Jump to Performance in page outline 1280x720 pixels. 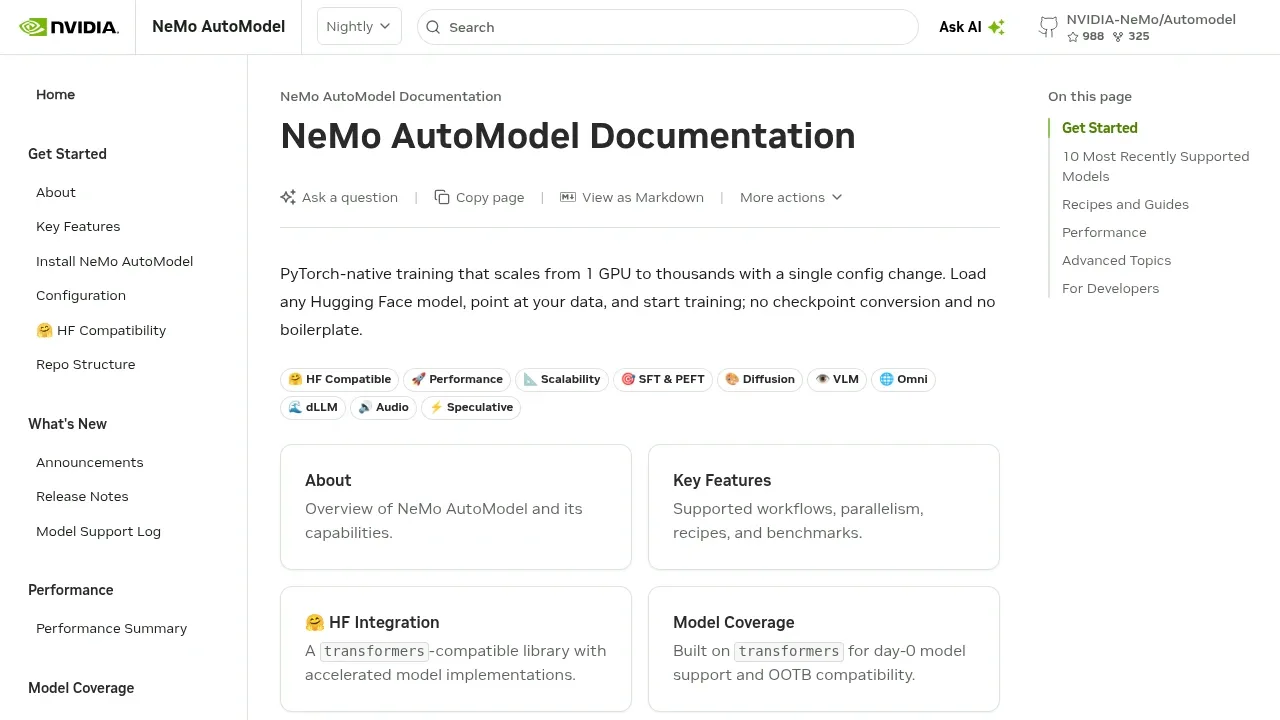(x=1104, y=232)
